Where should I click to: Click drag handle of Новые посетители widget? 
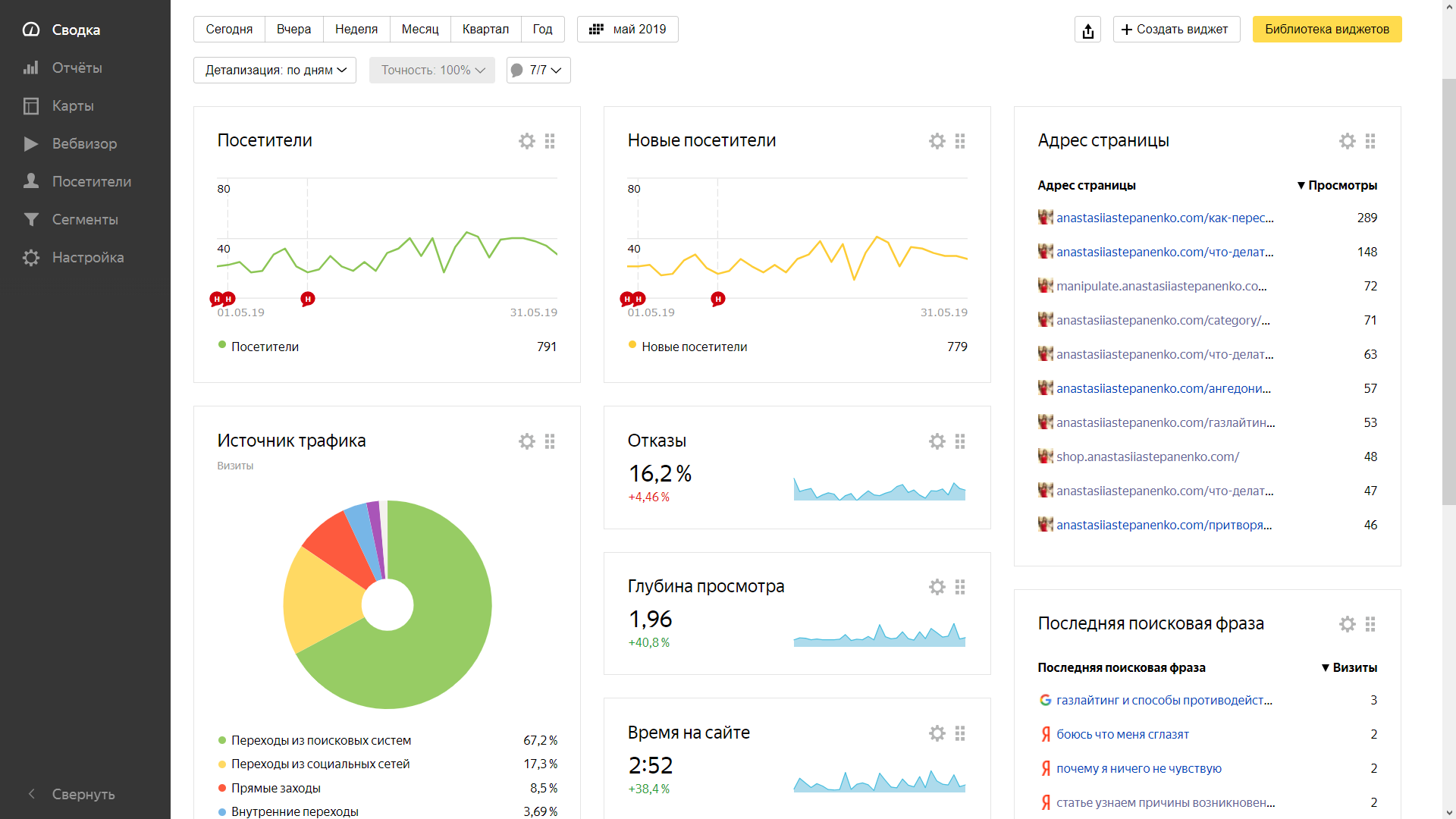960,141
